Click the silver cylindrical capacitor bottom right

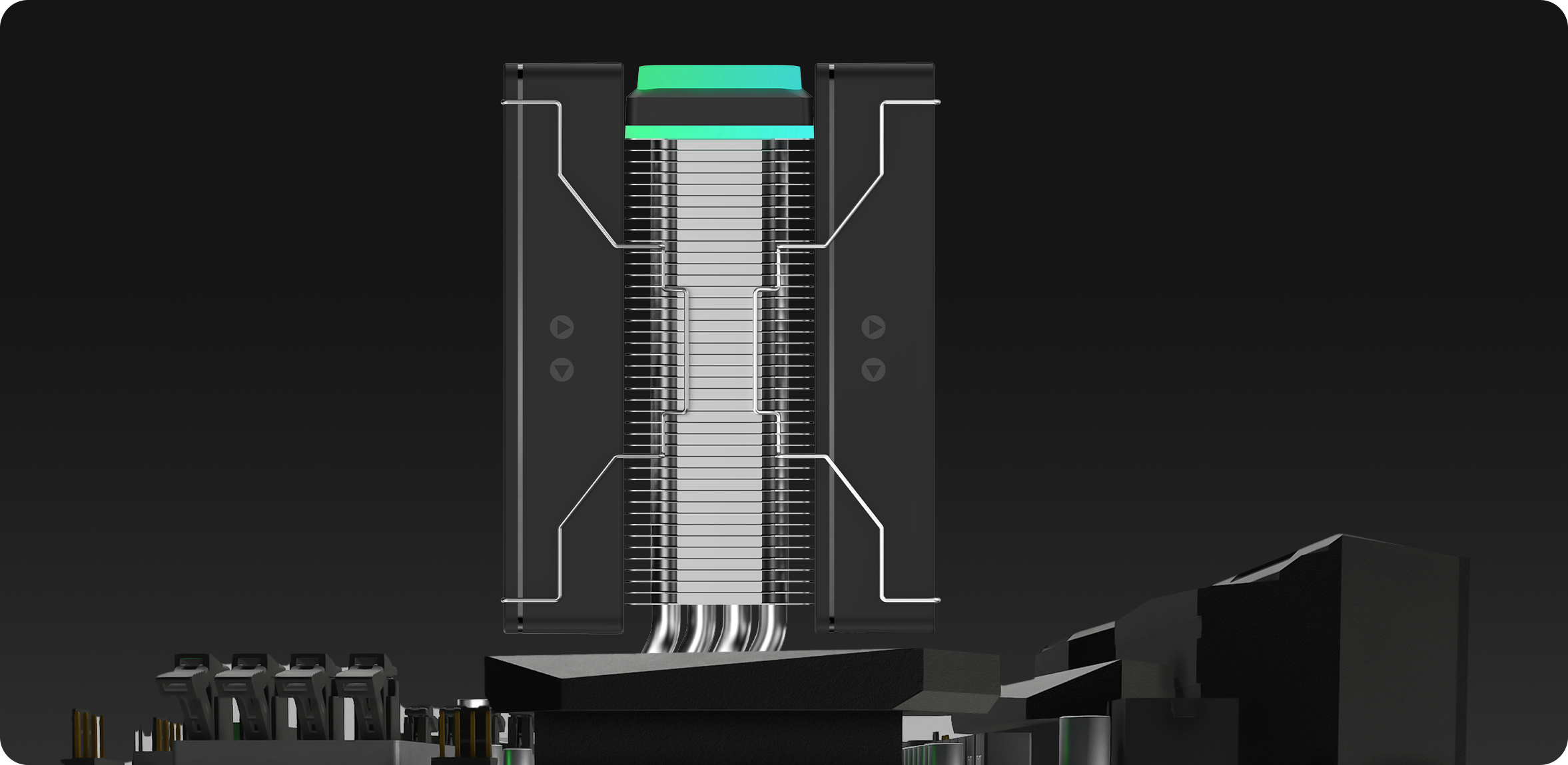1083,739
